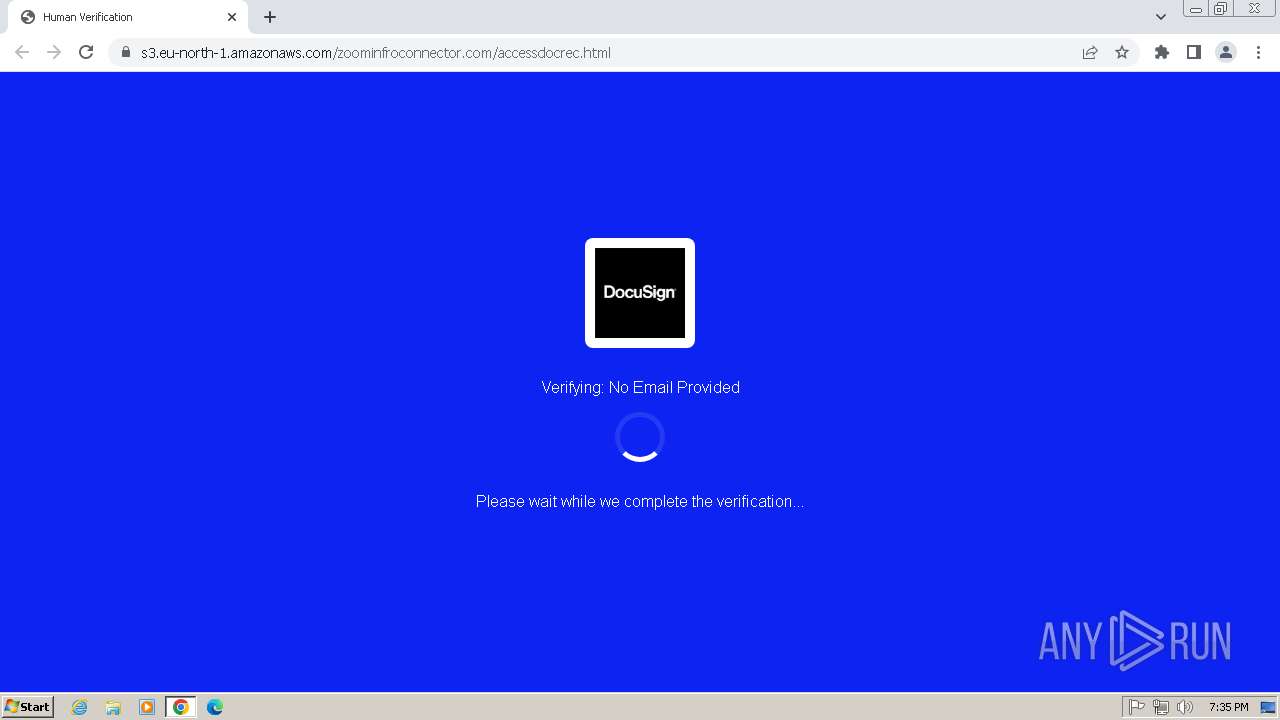This screenshot has width=1280, height=720.
Task: Go back to the previous page
Action: click(x=22, y=52)
